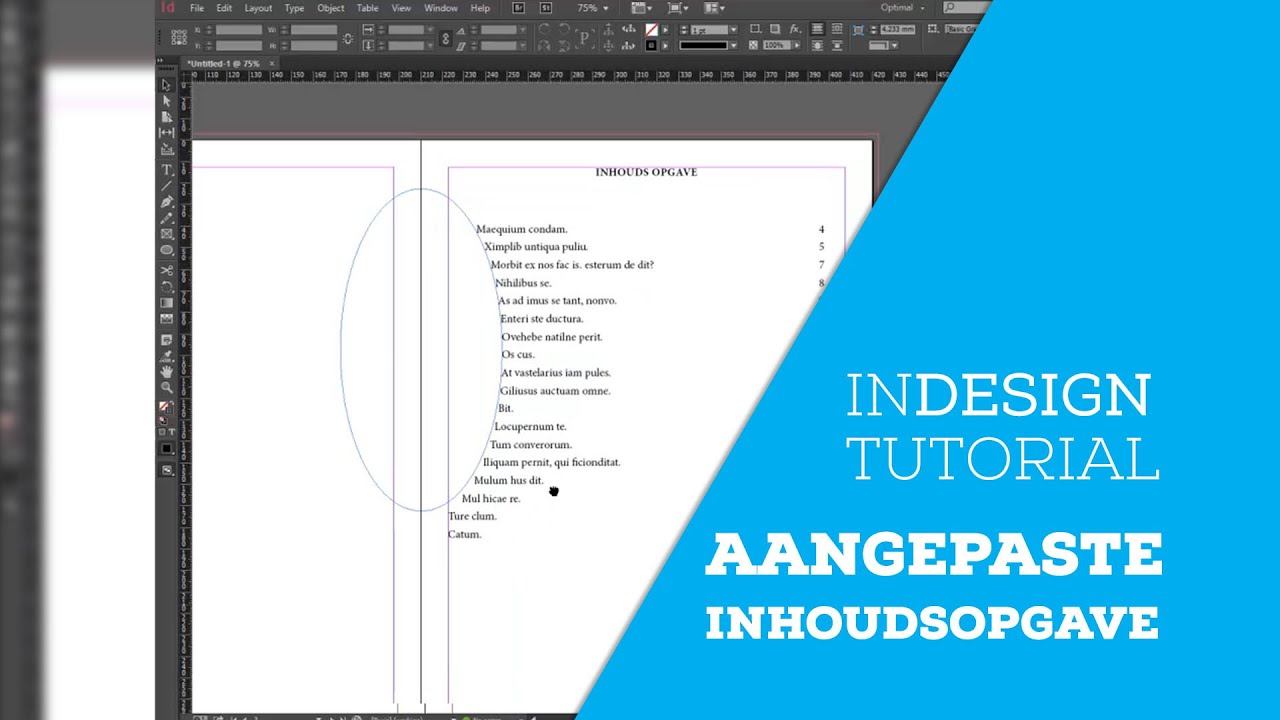Screen dimensions: 1280x720
Task: Select the Gap tool
Action: coord(167,132)
